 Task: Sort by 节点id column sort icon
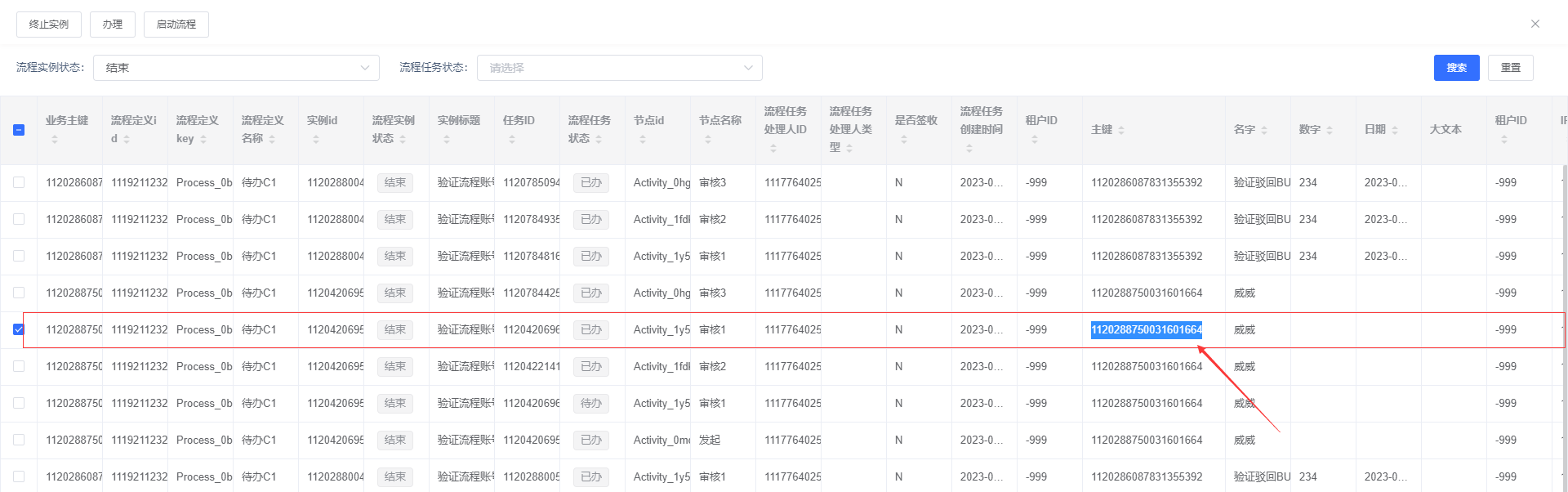643,140
